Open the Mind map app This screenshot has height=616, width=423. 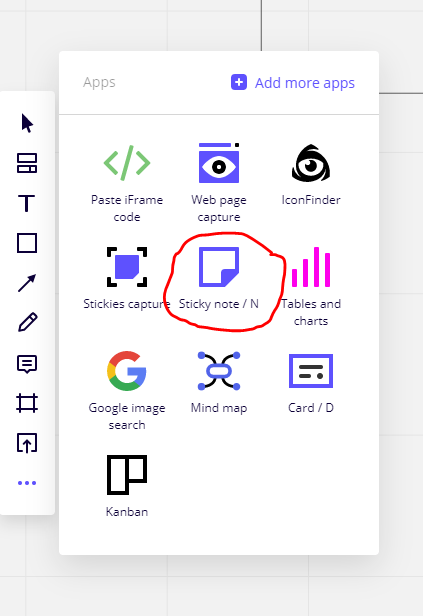click(x=219, y=383)
